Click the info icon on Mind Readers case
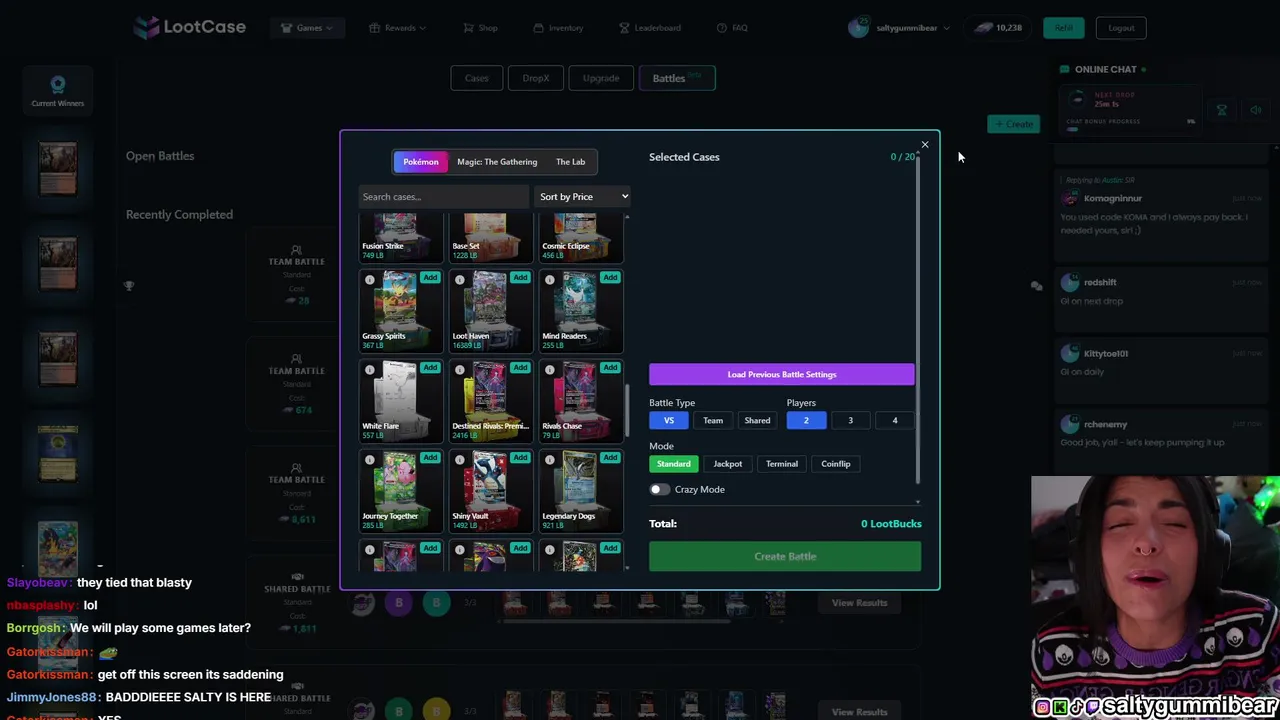1280x720 pixels. click(x=550, y=280)
